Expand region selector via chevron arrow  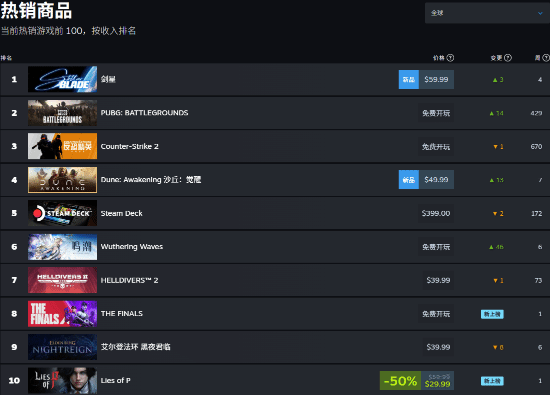pos(540,13)
